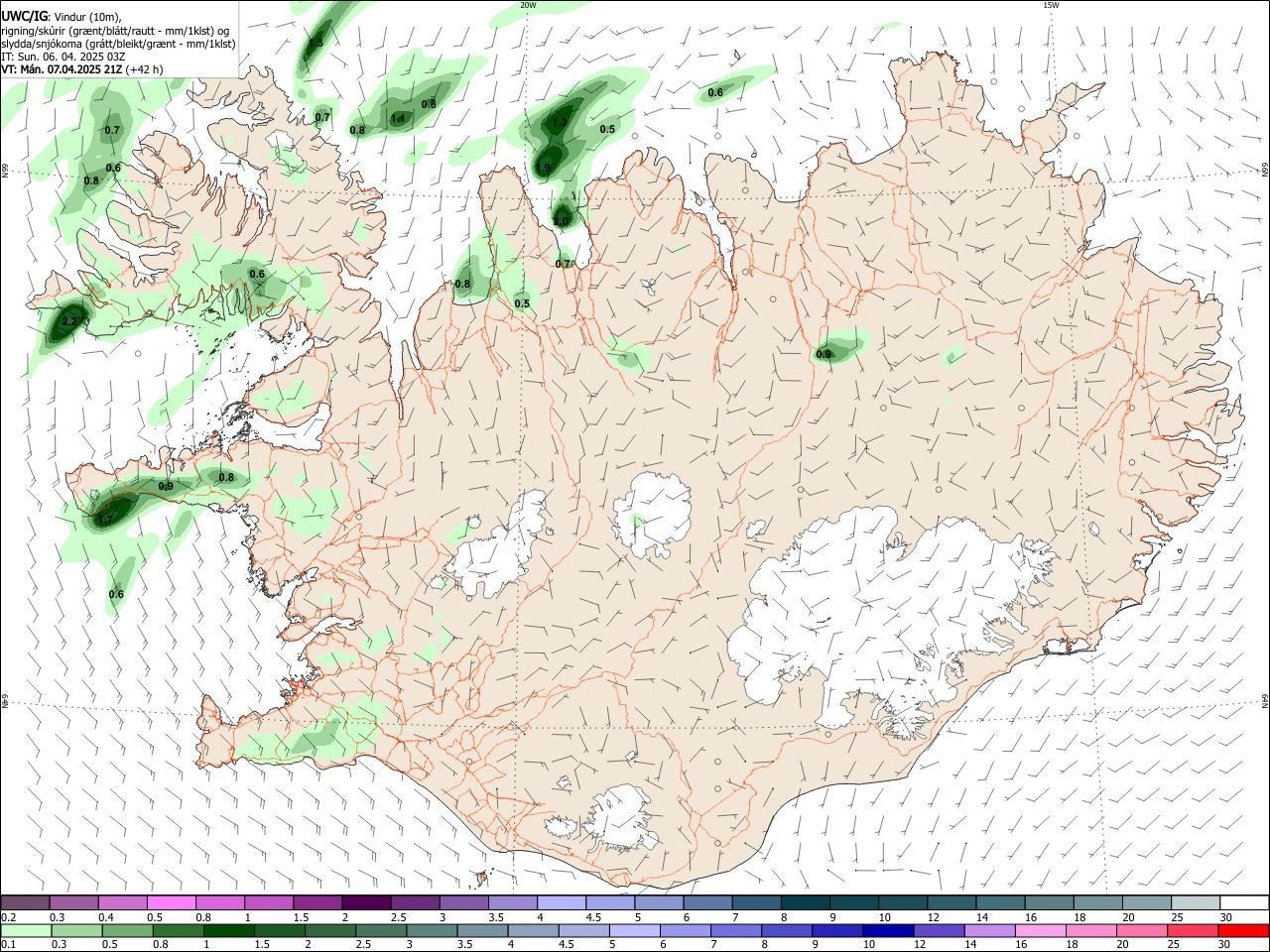1270x952 pixels.
Task: Click the lavender 4–4.5 snow scale swatch
Action: tap(562, 902)
